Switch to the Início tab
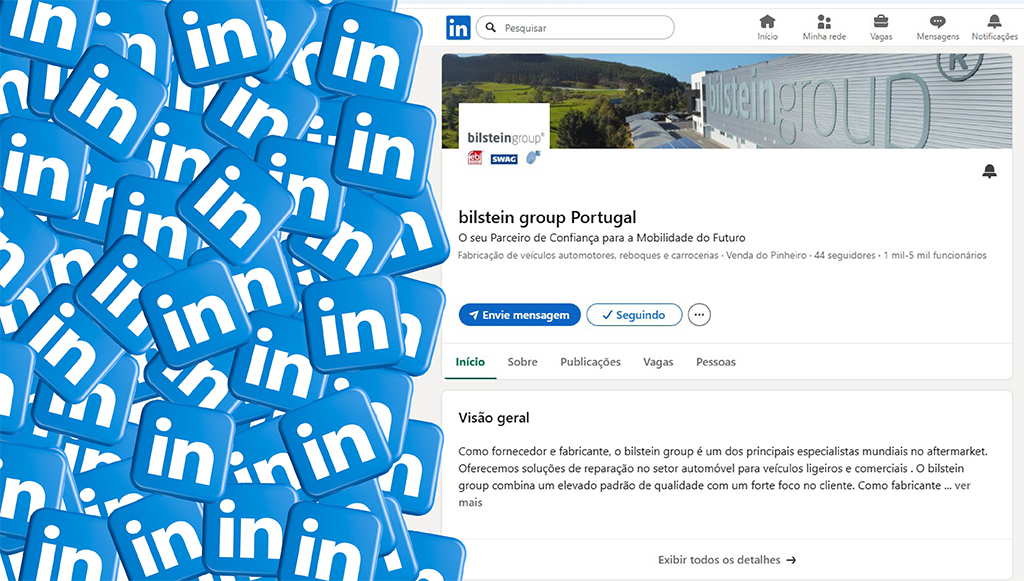 click(x=470, y=362)
